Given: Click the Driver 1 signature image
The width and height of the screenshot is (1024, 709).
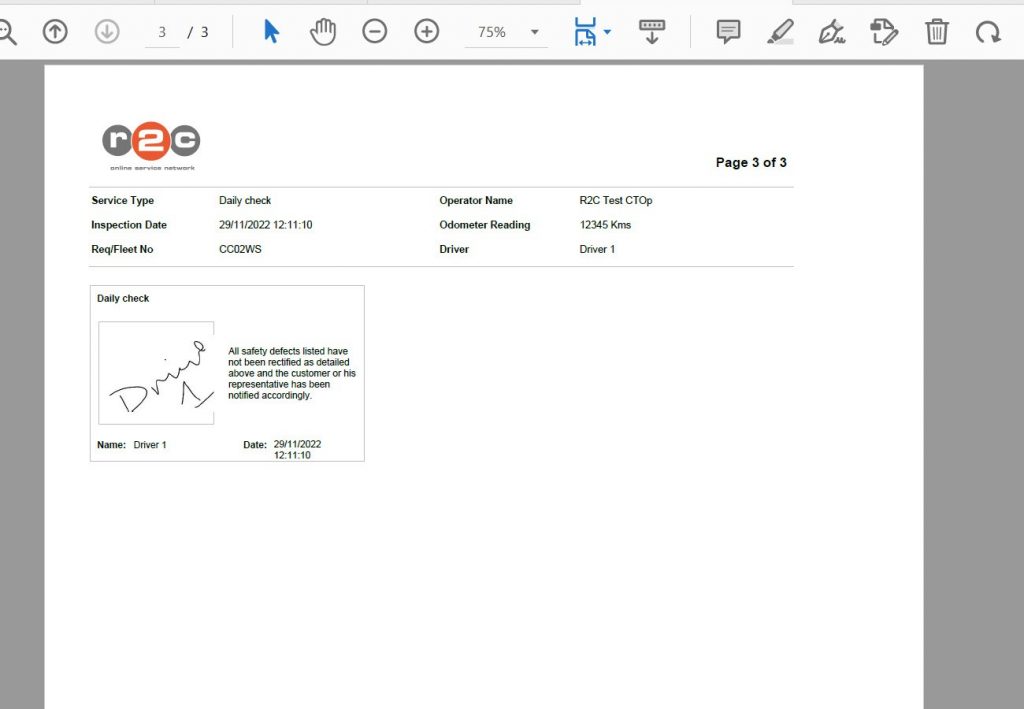Looking at the screenshot, I should click(155, 371).
